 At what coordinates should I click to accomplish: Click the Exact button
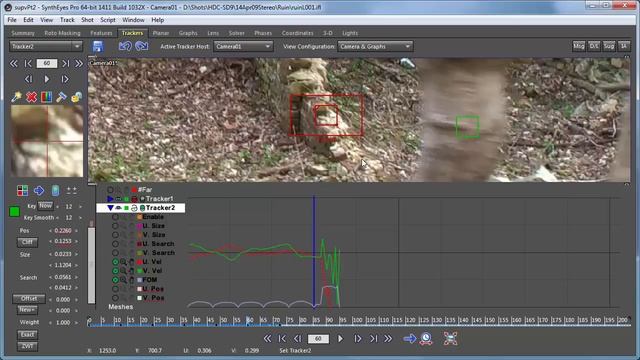(x=27, y=335)
